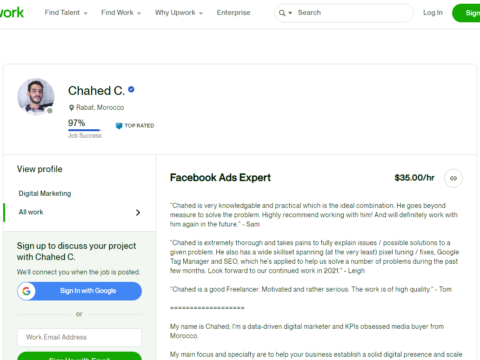Click the Top Rated badge icon
This screenshot has width=480, height=360.
tap(119, 126)
